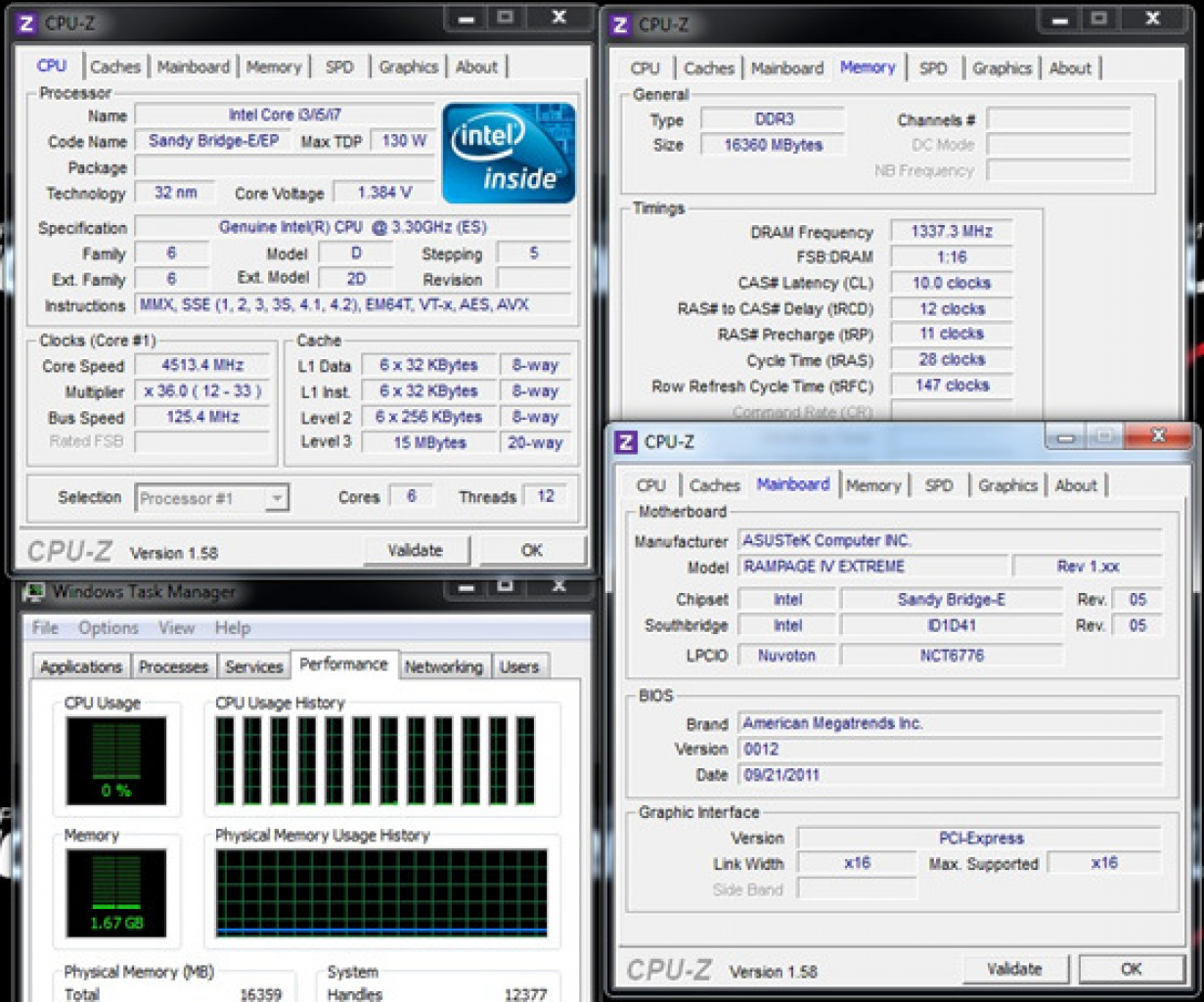
Task: Click the CPU-Z logo icon in Mainboard window title
Action: click(x=626, y=442)
